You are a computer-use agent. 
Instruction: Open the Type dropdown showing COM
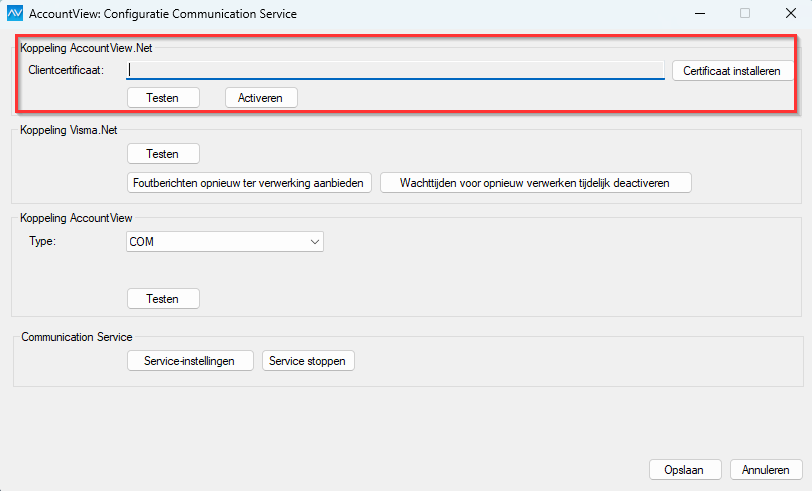click(x=225, y=242)
